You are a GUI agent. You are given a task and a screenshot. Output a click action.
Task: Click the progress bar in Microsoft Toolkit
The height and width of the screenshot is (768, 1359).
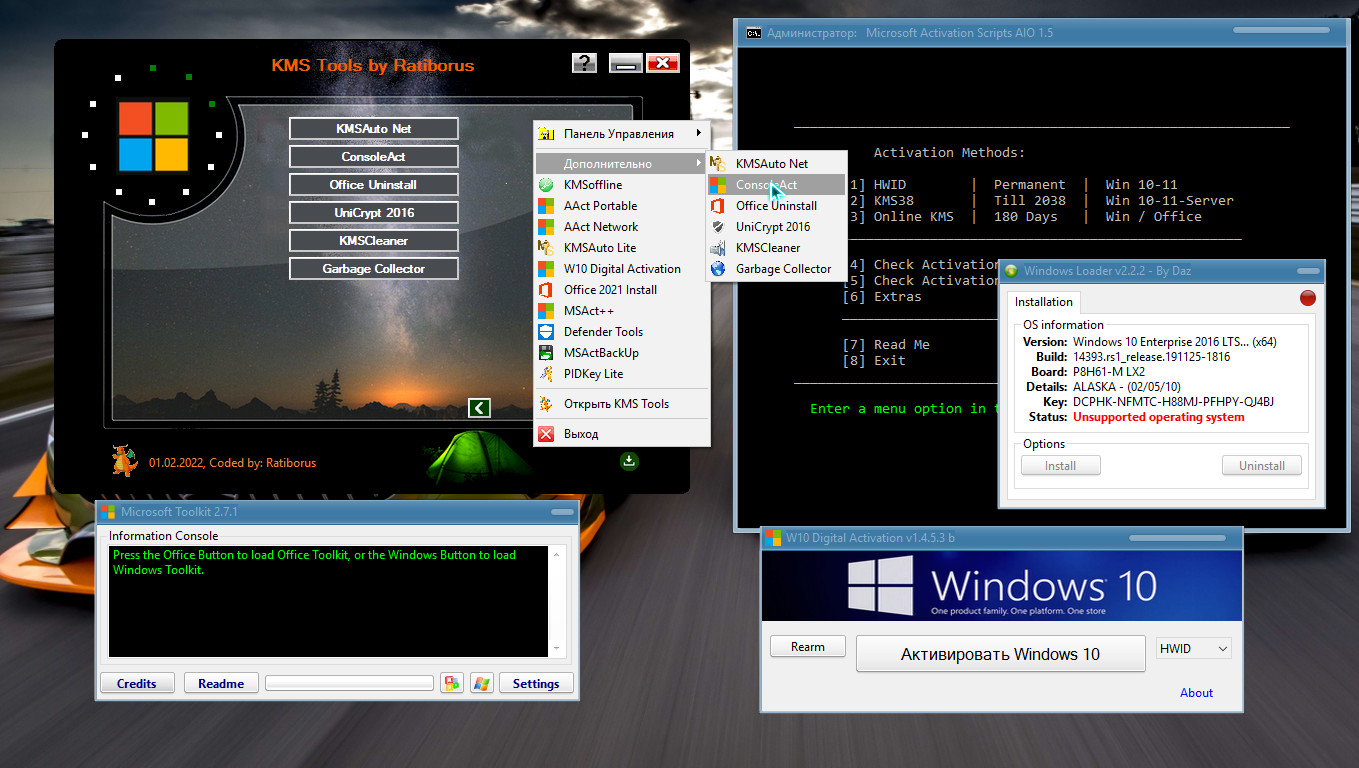tap(349, 683)
